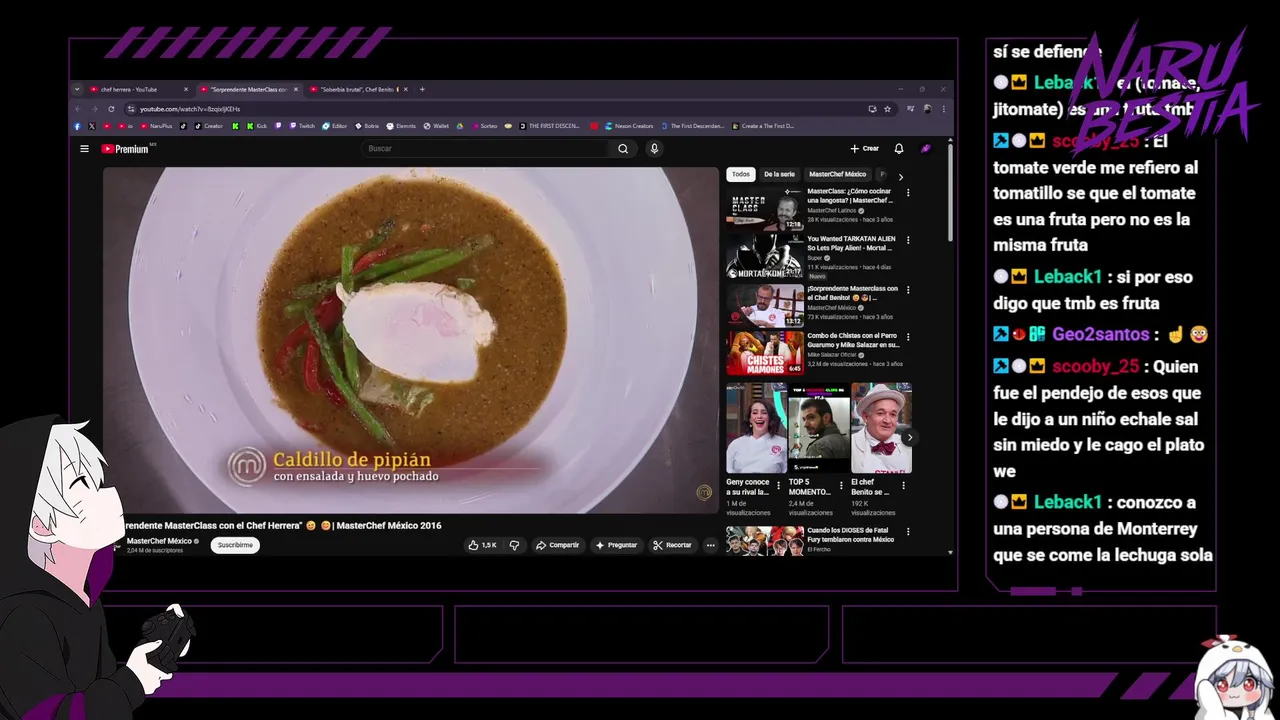This screenshot has width=1280, height=720.
Task: Open the Geny conoce a su rival short
Action: (756, 428)
